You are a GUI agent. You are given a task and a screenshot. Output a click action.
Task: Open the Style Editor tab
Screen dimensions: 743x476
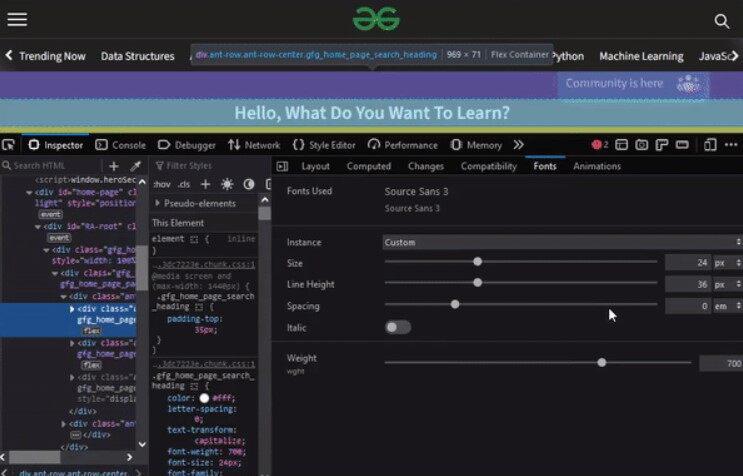click(x=324, y=145)
